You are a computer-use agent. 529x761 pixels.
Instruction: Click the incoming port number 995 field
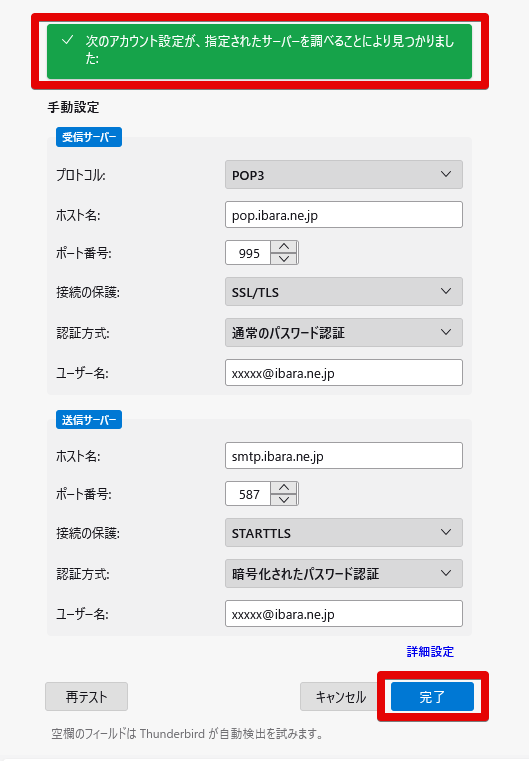point(248,253)
